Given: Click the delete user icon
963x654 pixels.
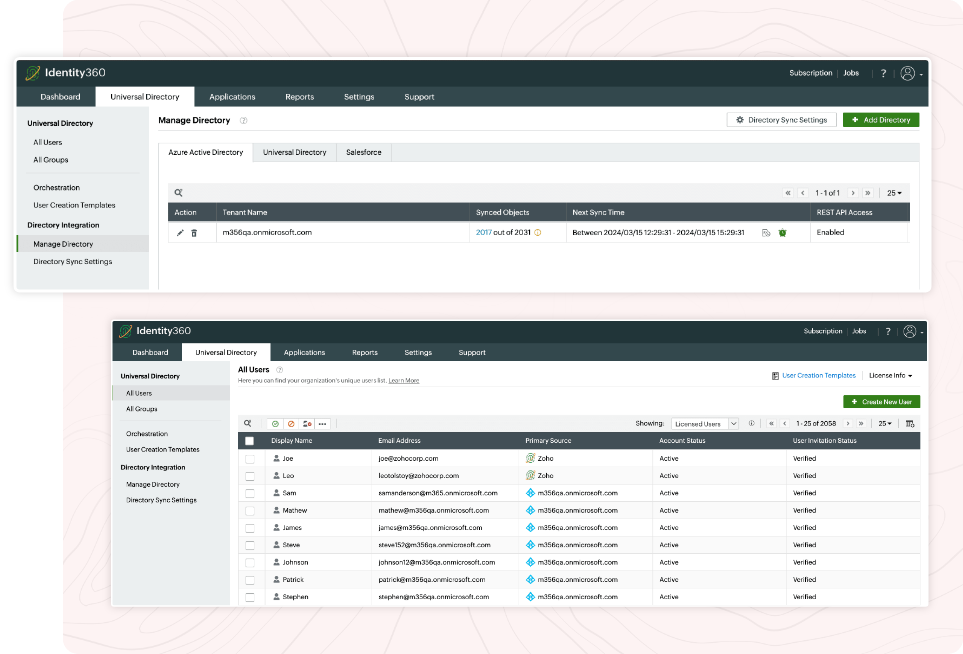Looking at the screenshot, I should (x=308, y=424).
